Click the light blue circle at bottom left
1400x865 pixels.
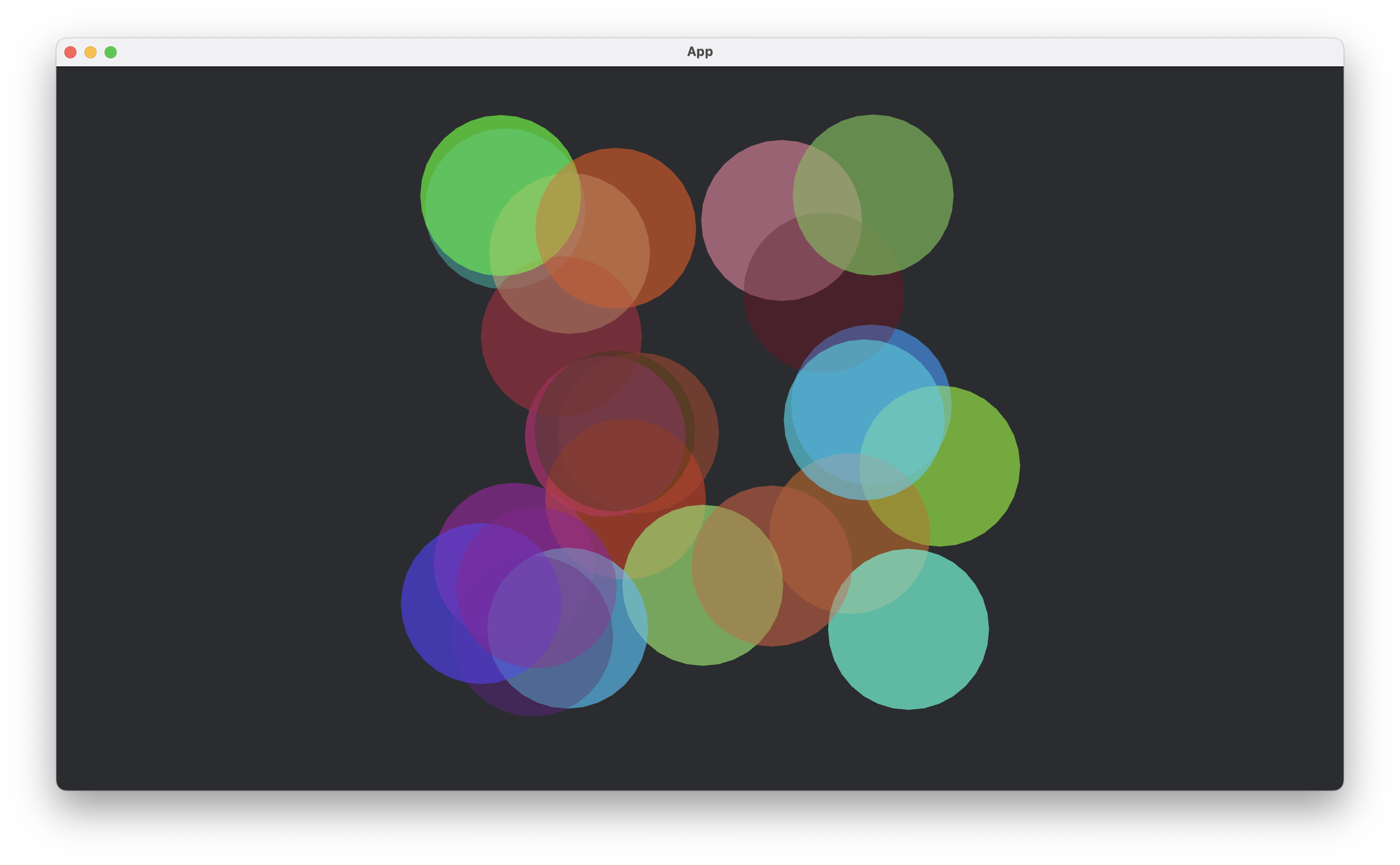(x=626, y=646)
